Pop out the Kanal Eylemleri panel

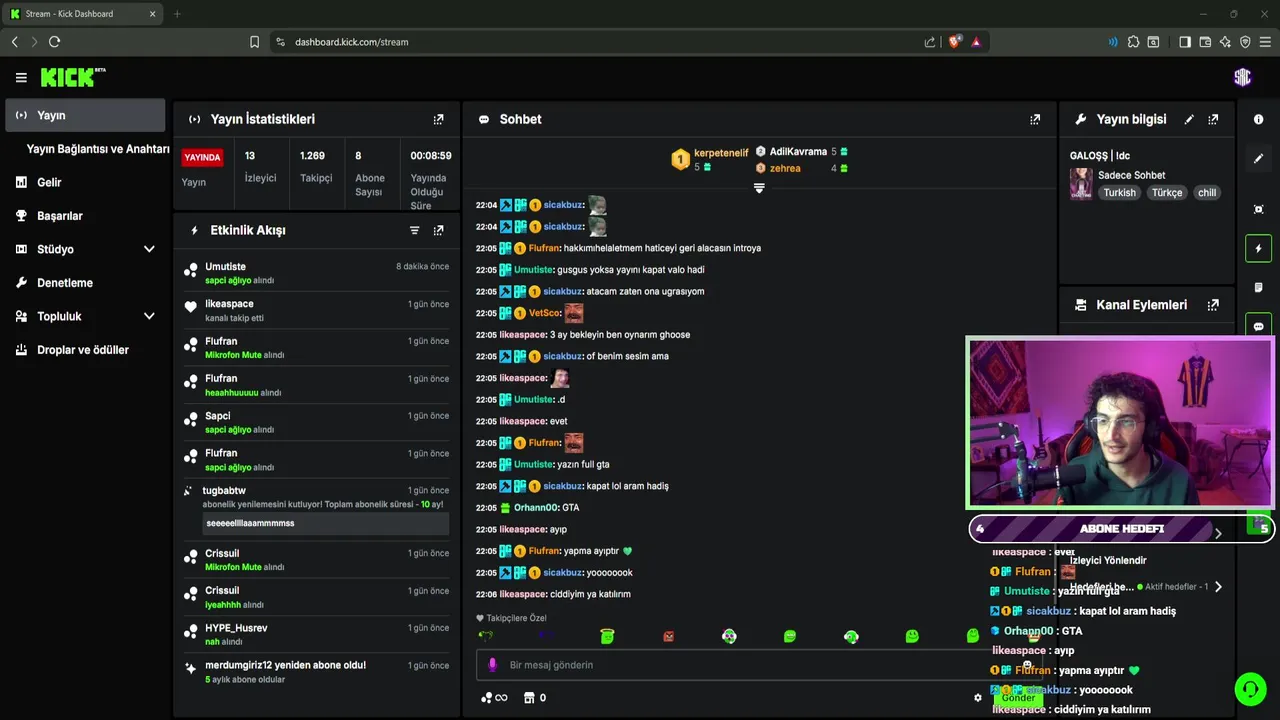point(1213,305)
